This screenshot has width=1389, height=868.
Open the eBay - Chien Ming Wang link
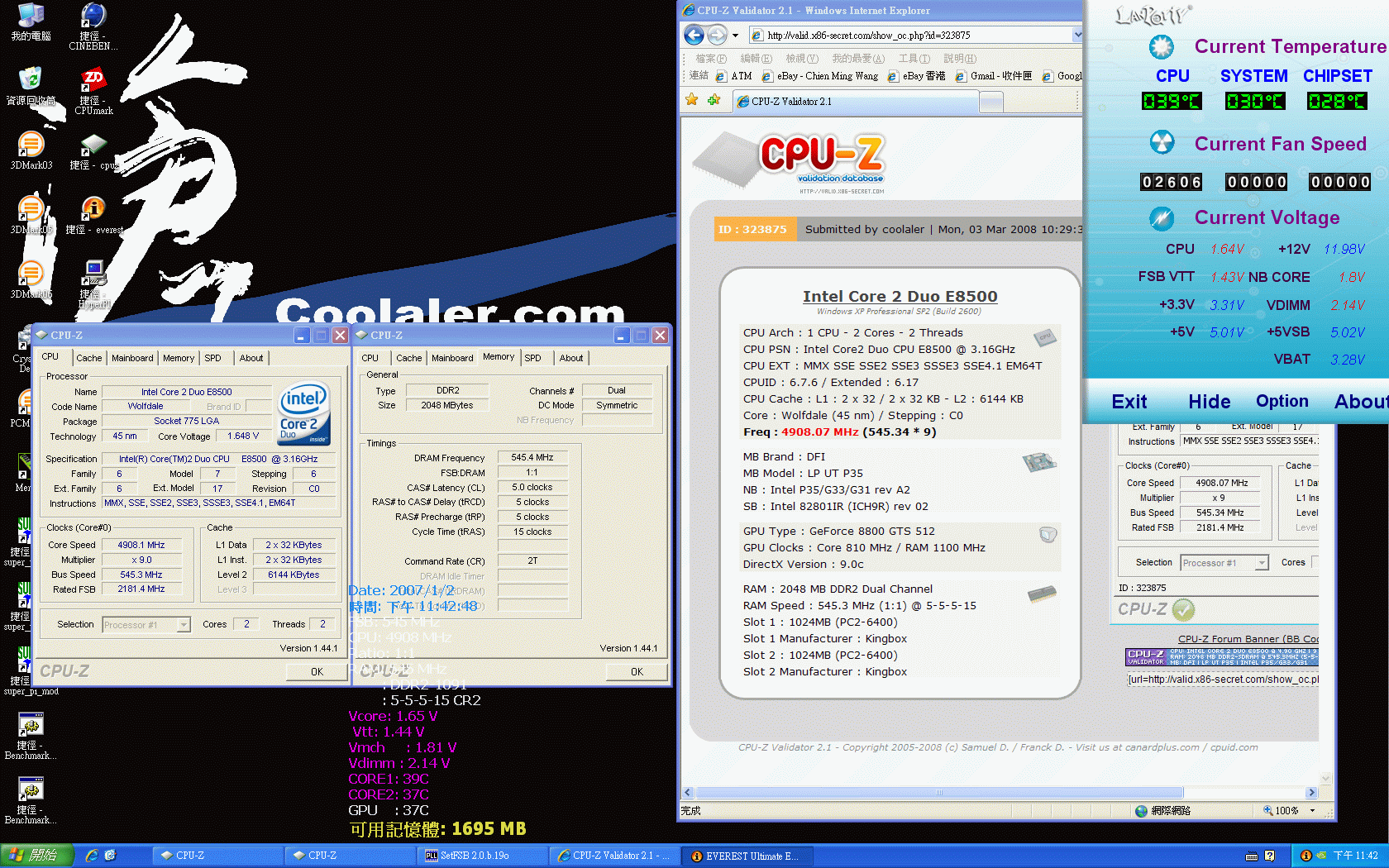coord(820,76)
